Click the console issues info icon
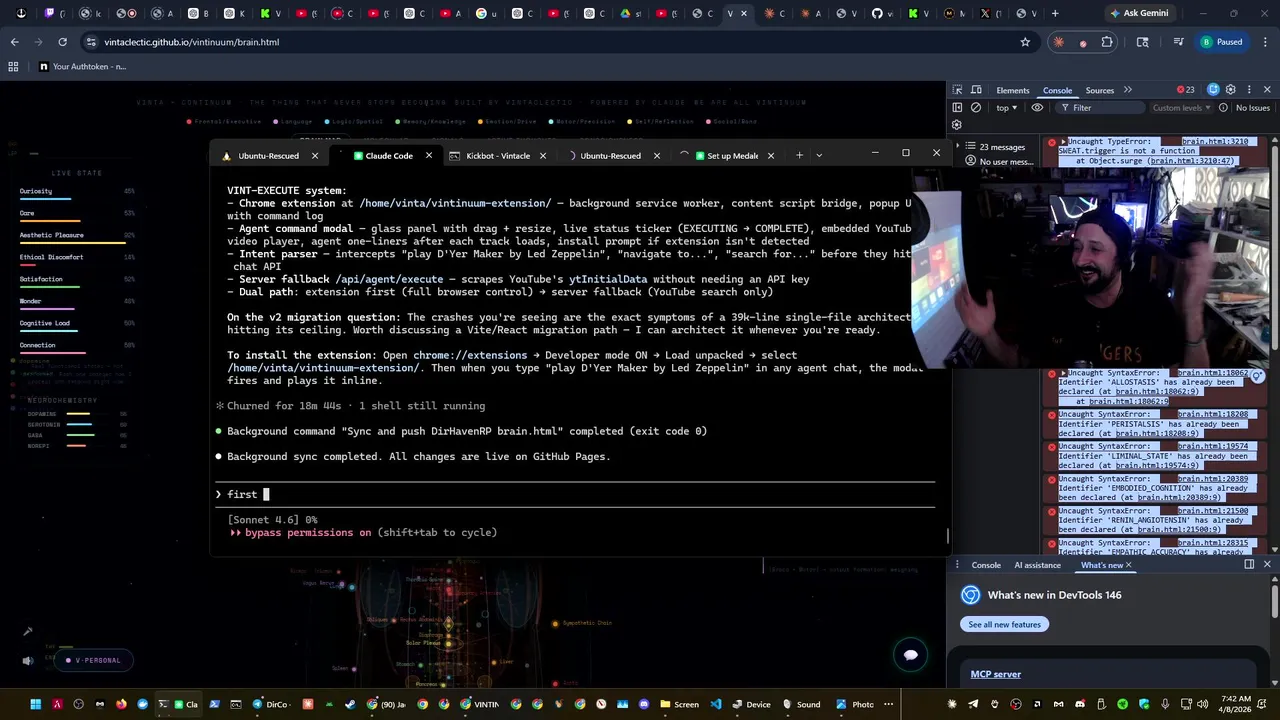1280x720 pixels. pos(1224,108)
